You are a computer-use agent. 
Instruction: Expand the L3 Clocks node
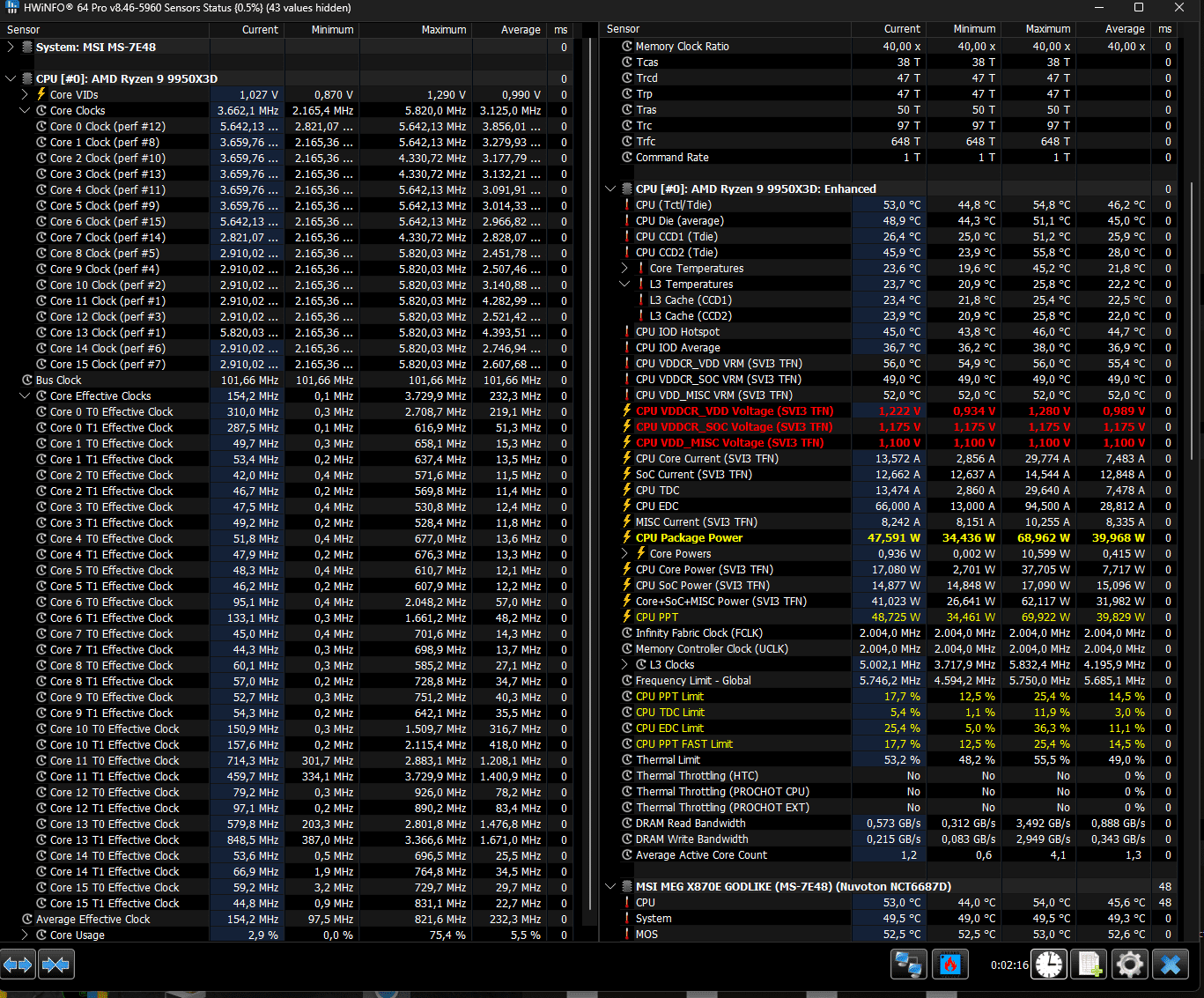pos(624,664)
